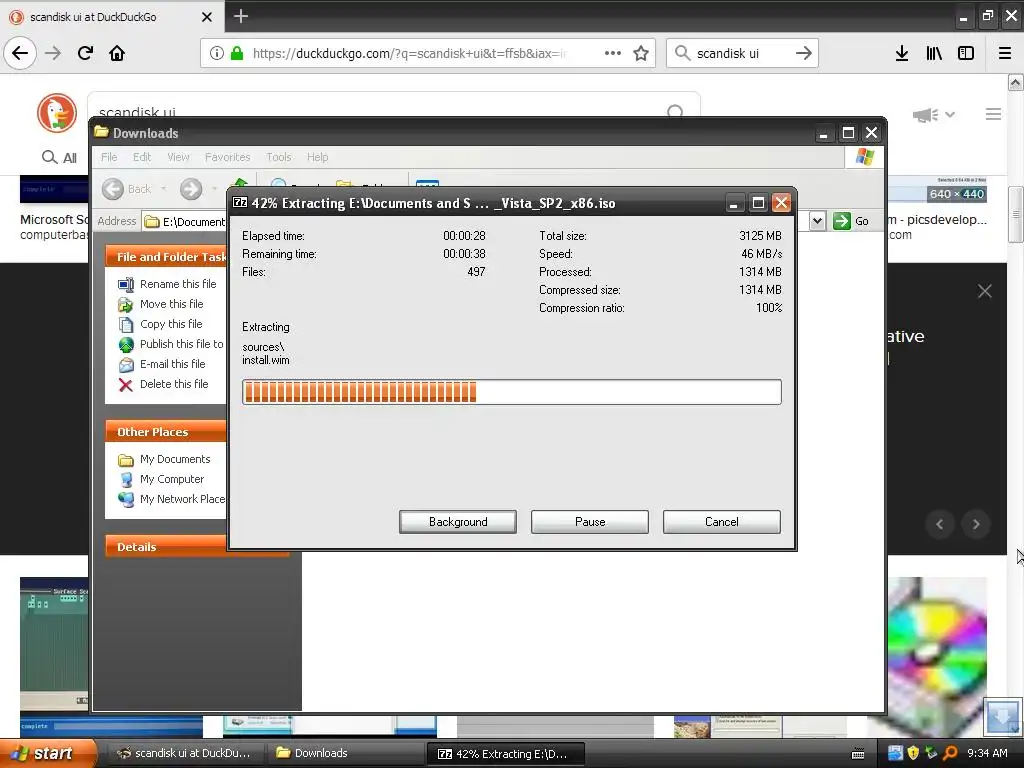The height and width of the screenshot is (768, 1024).
Task: Open My Network Places link
Action: coord(172,500)
